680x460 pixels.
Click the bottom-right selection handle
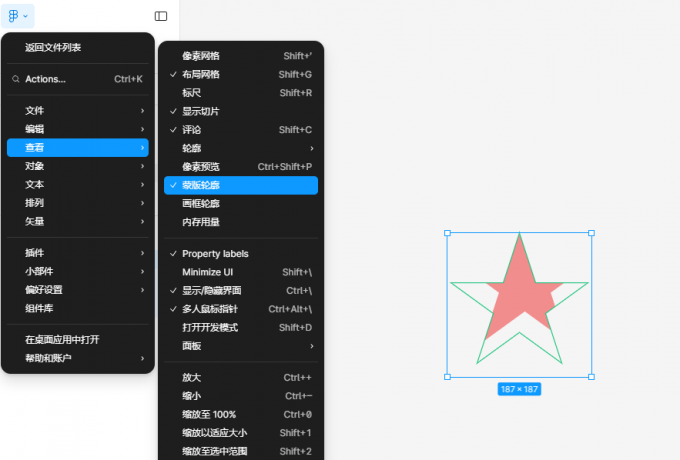pos(591,377)
